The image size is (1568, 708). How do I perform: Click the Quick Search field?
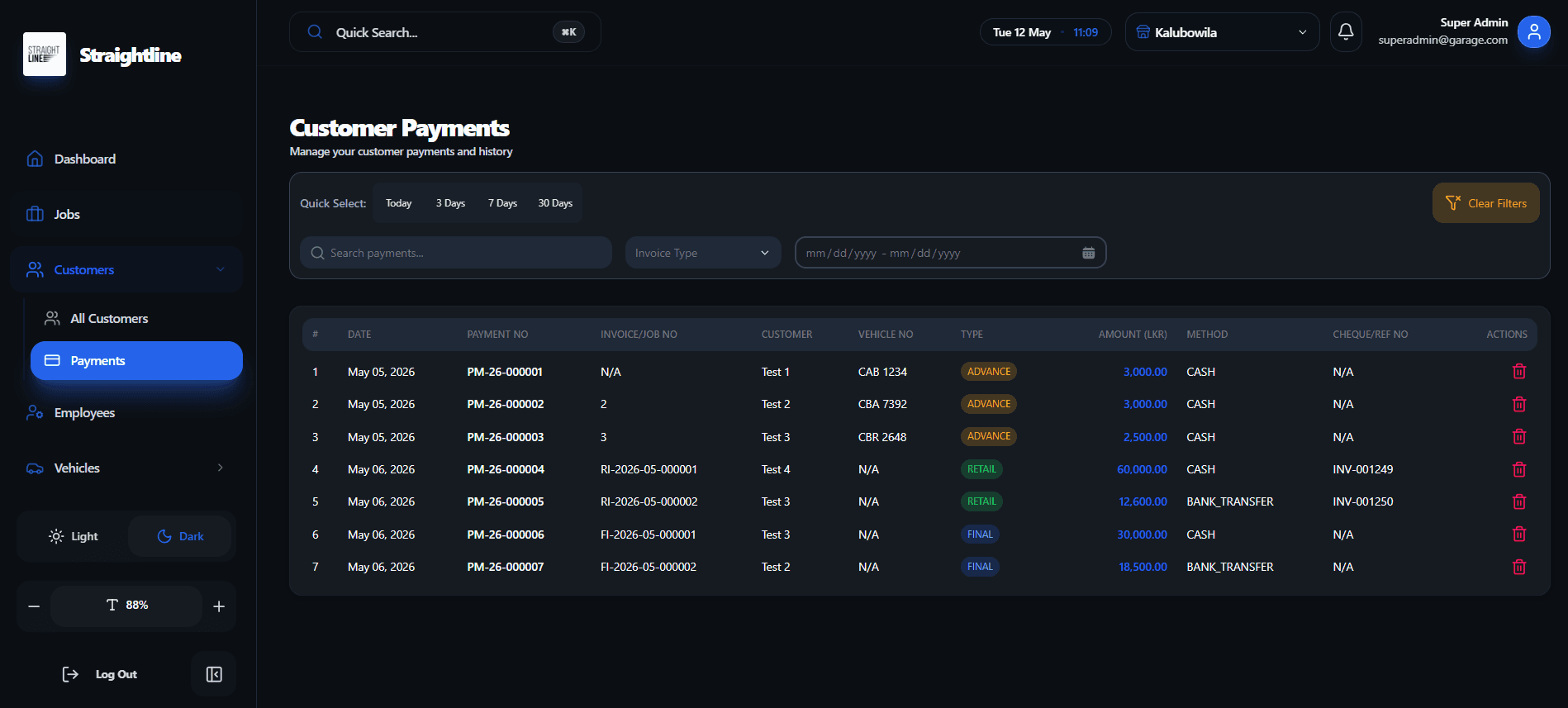444,32
